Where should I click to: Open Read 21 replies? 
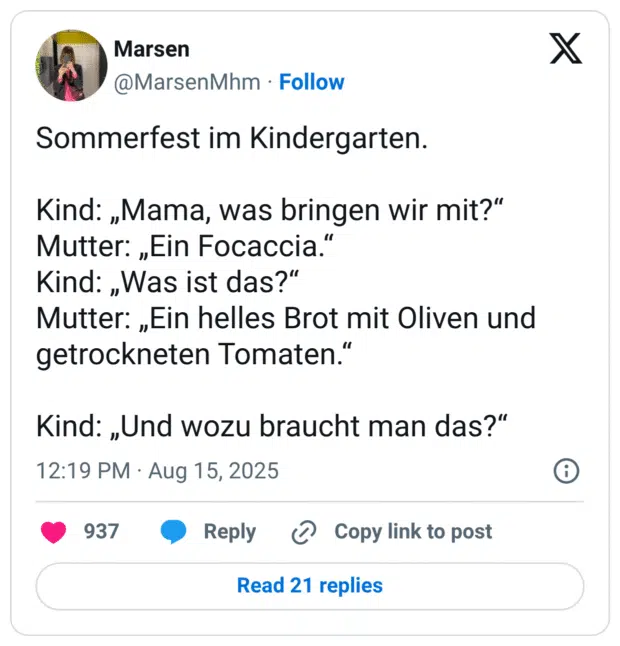tap(309, 586)
